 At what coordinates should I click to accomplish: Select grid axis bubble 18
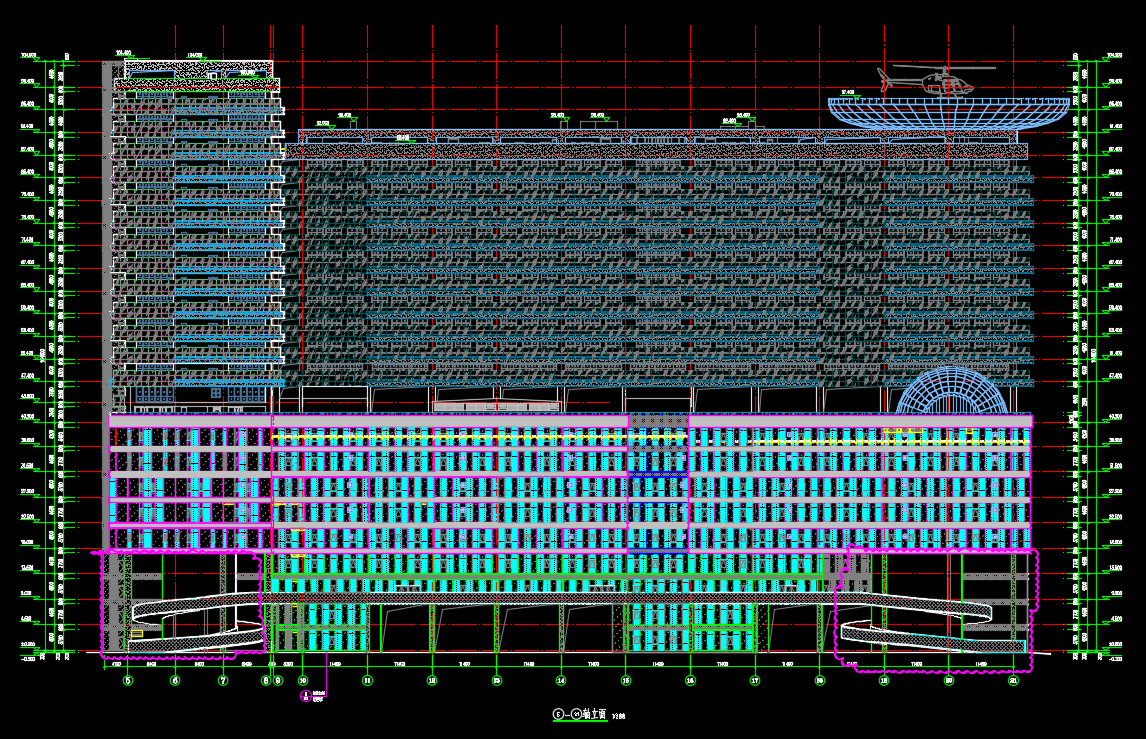tap(819, 681)
